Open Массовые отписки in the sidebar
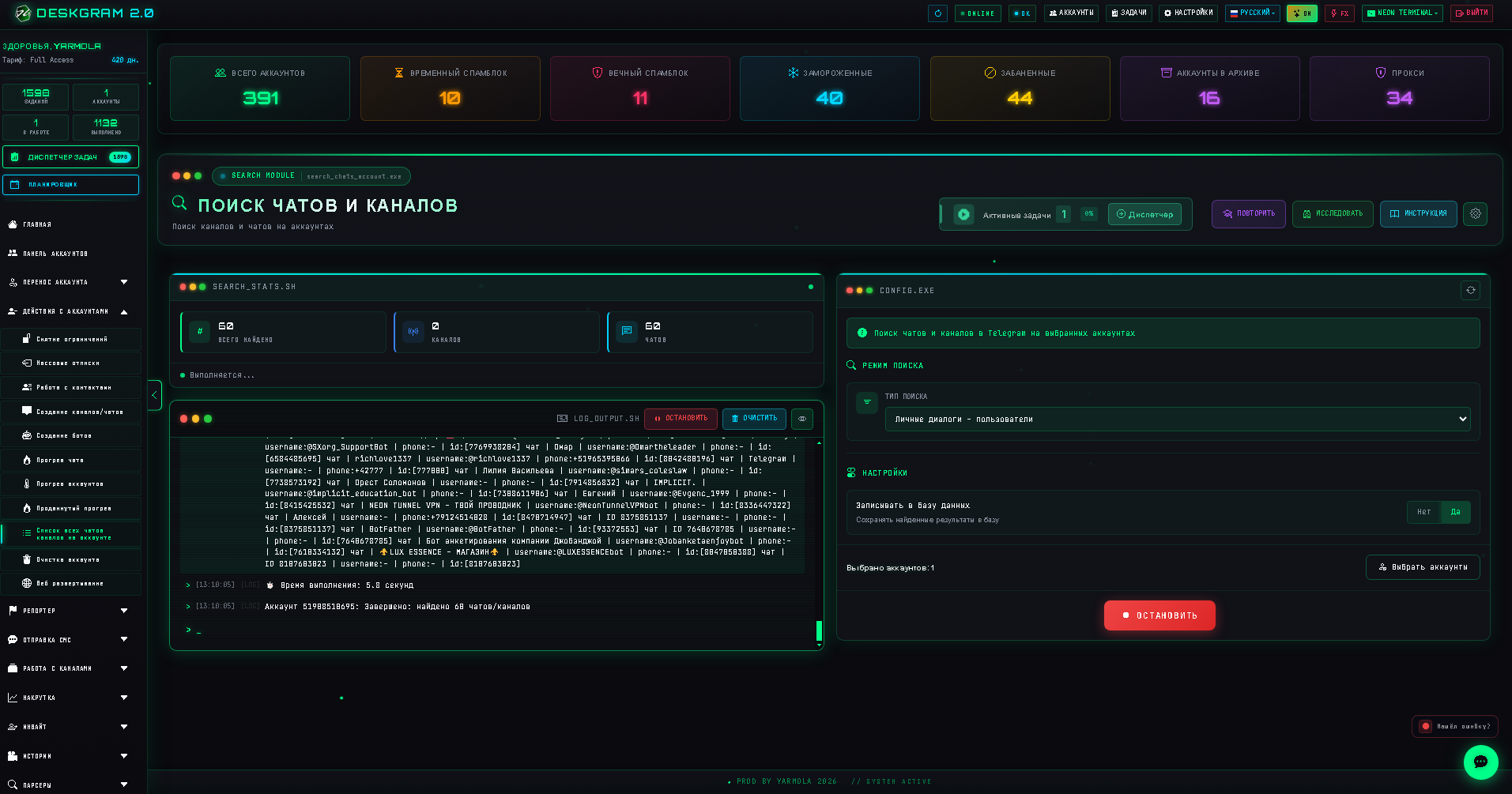The width and height of the screenshot is (1512, 794). pos(71,363)
